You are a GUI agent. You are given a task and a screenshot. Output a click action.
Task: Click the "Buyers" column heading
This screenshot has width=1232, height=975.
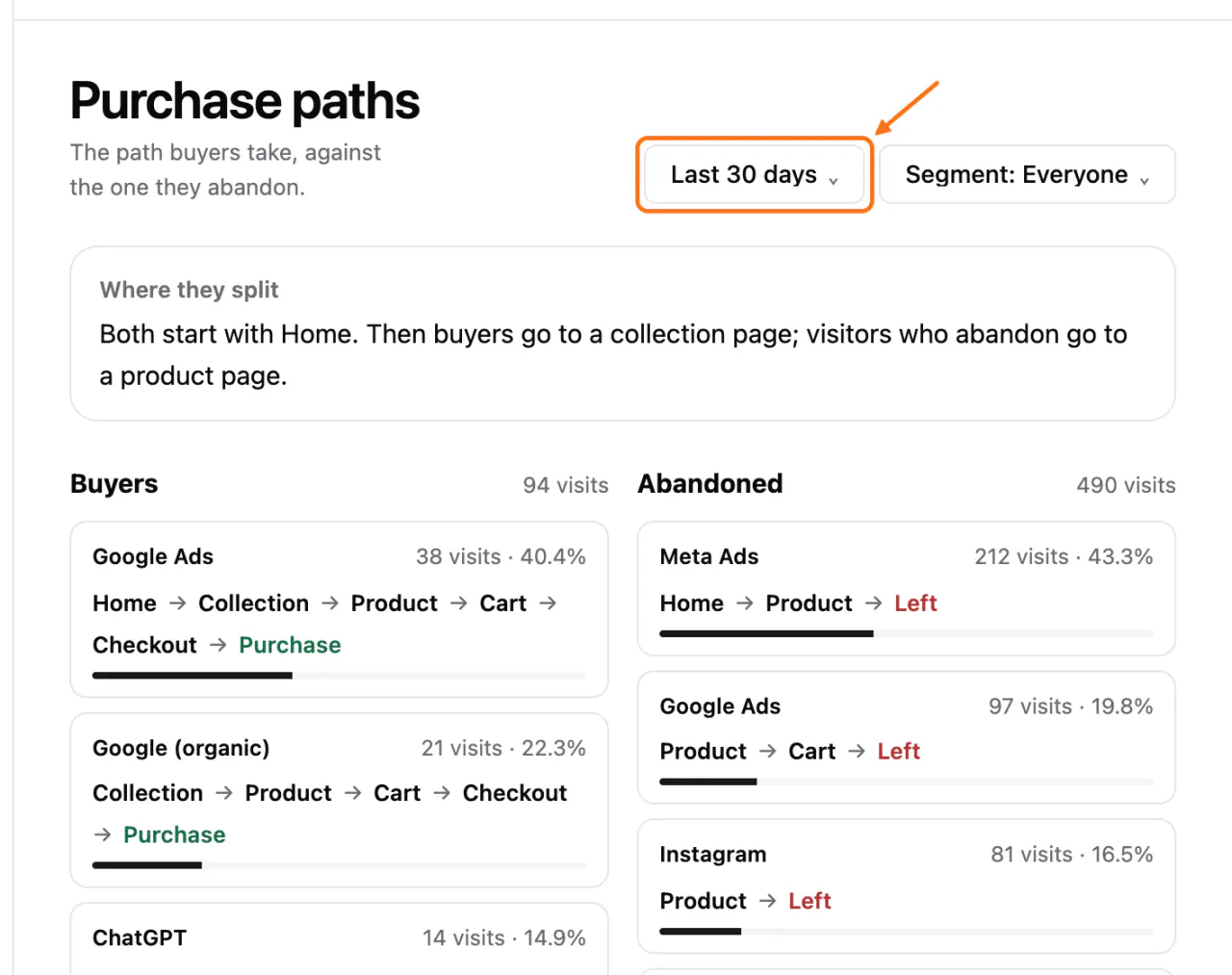point(114,483)
